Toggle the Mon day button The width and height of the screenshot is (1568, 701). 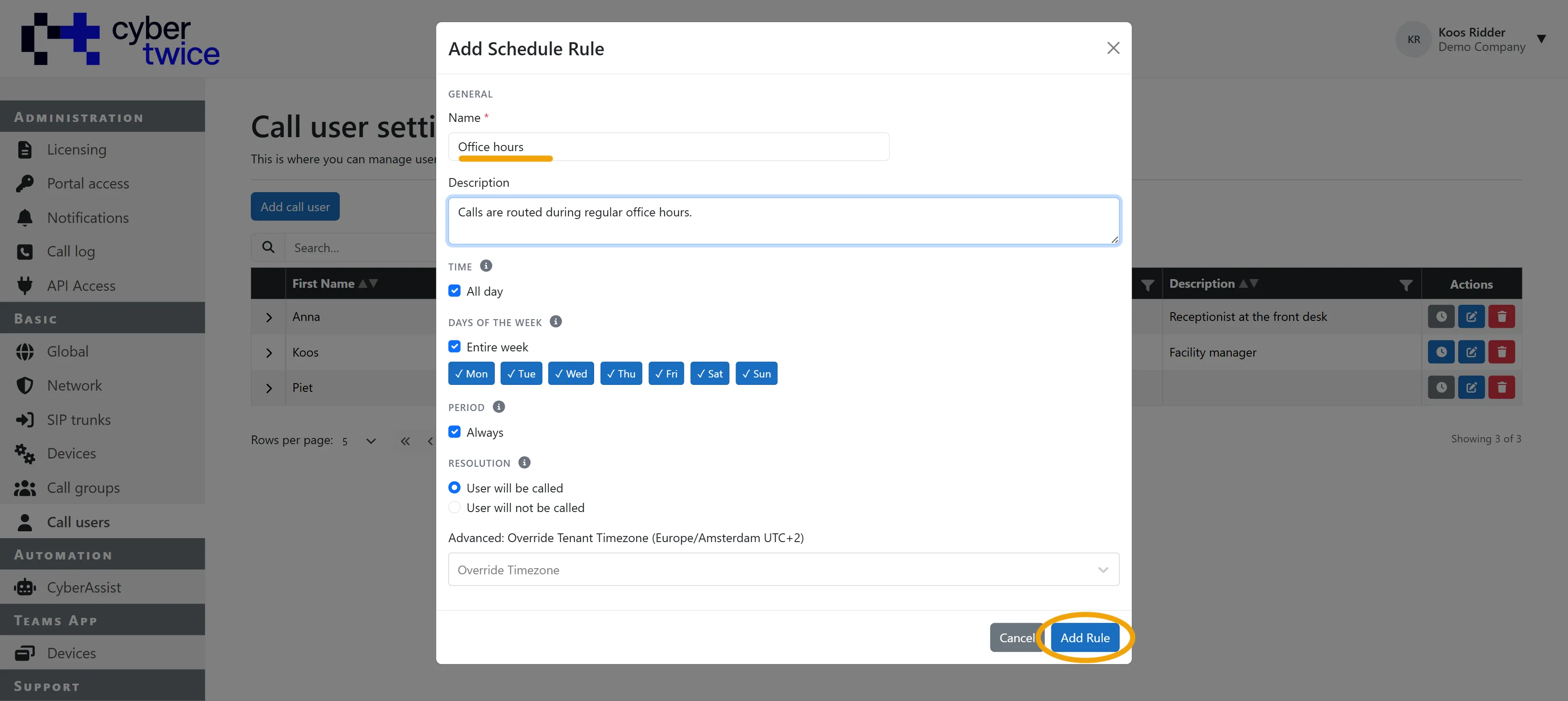471,374
